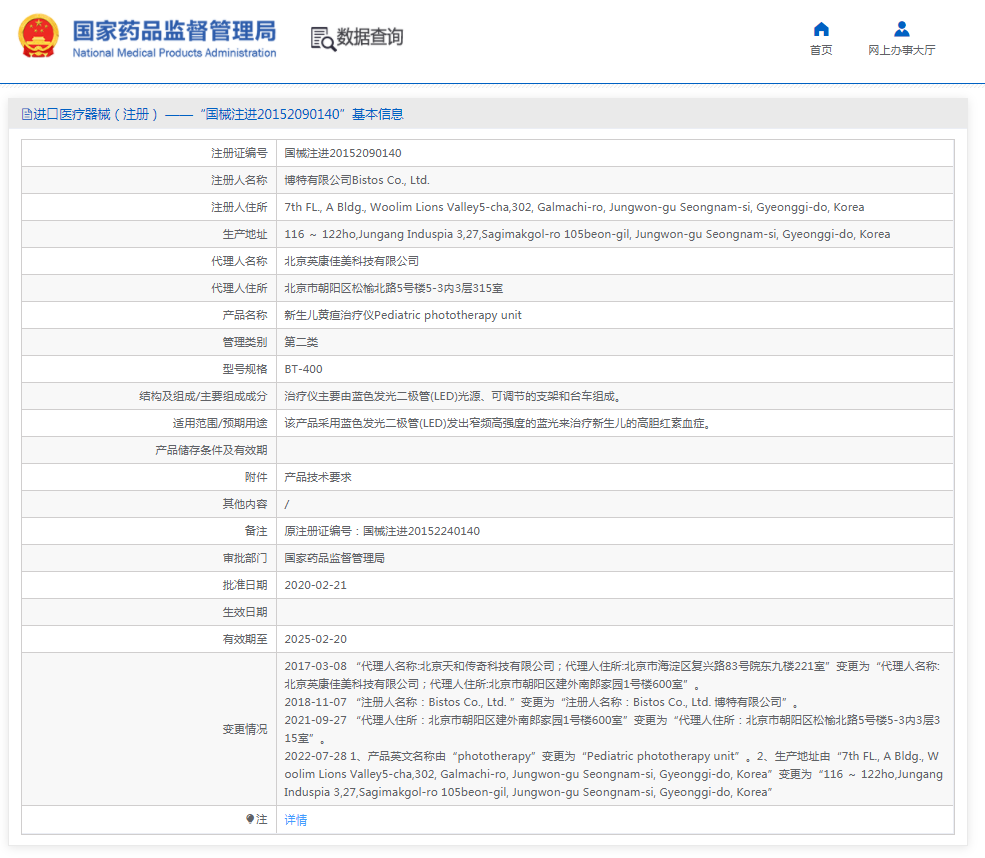Open the 首页 navigation item
This screenshot has width=985, height=858.
click(x=821, y=50)
